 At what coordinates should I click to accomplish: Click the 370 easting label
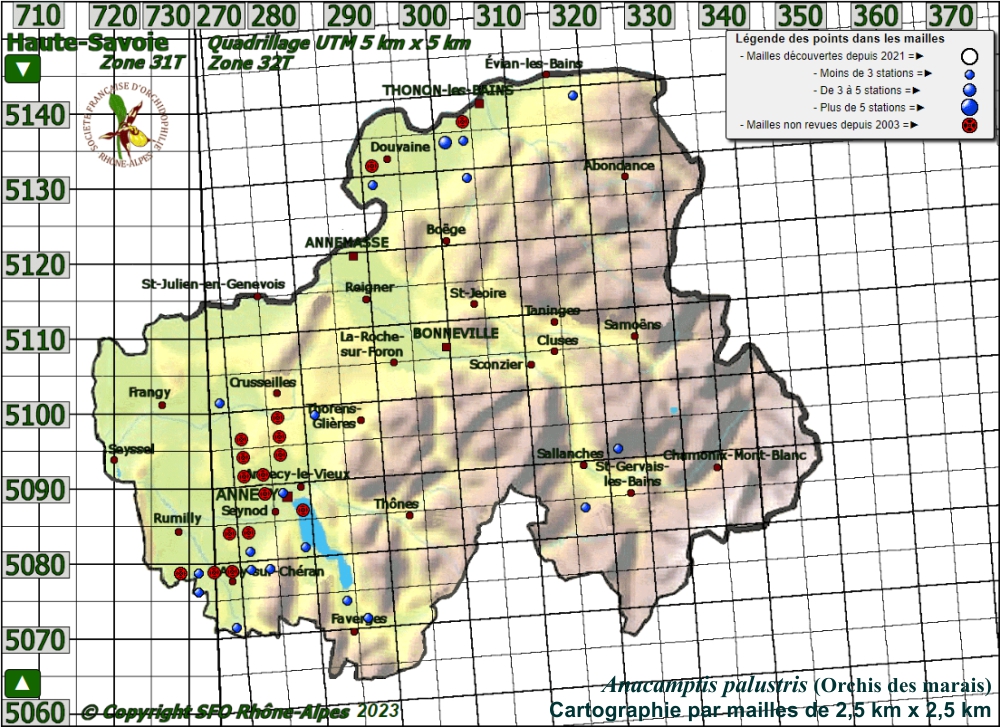click(x=950, y=16)
